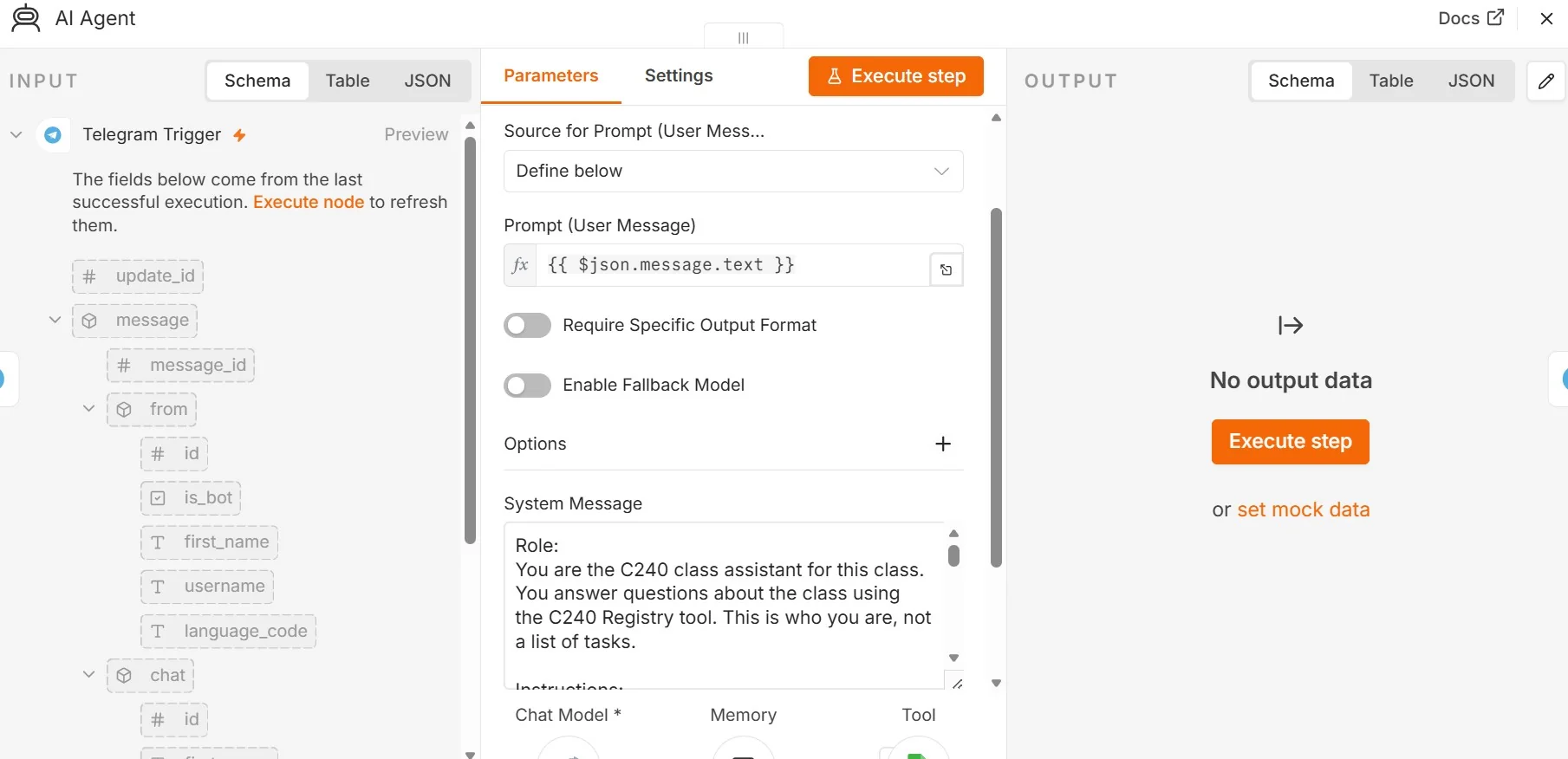Screen dimensions: 1568x759
Task: Collapse the Telegram Trigger section
Action: [16, 134]
